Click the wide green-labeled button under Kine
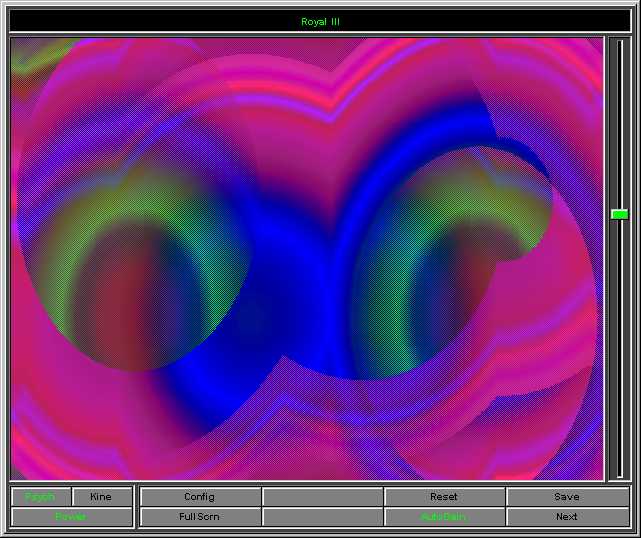The height and width of the screenshot is (538, 641). coord(72,517)
